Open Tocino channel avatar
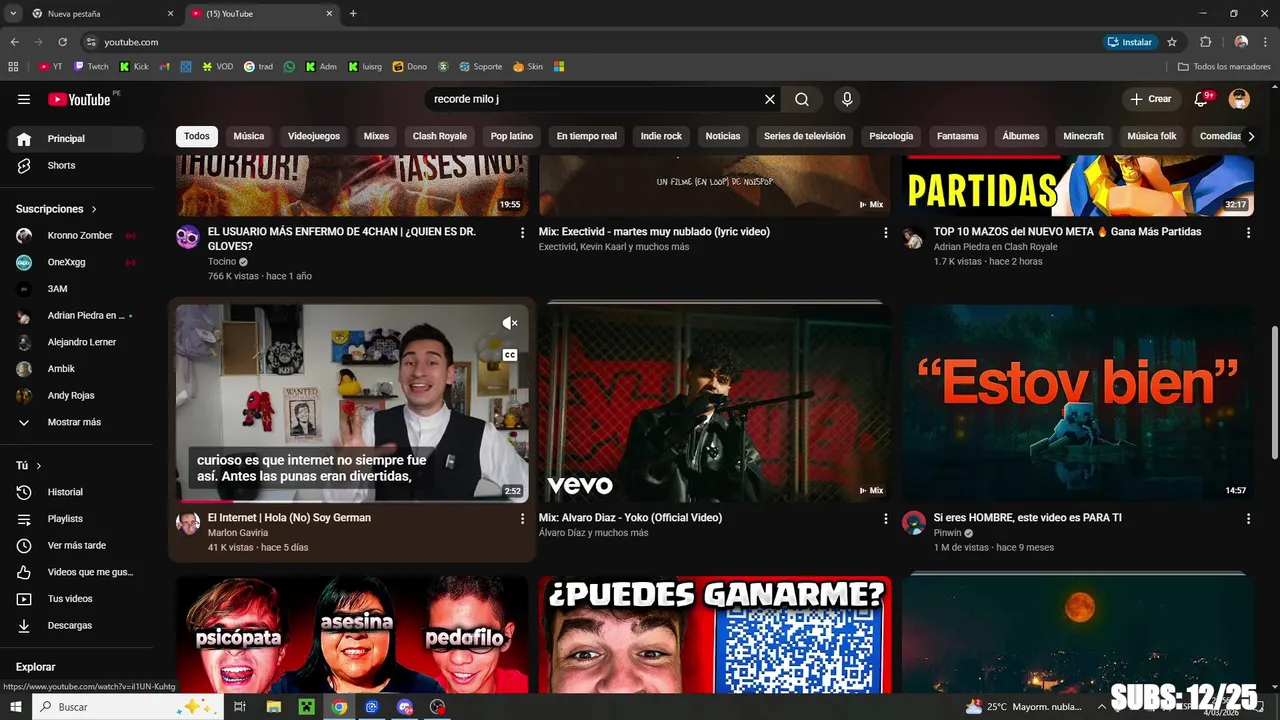 [x=188, y=237]
